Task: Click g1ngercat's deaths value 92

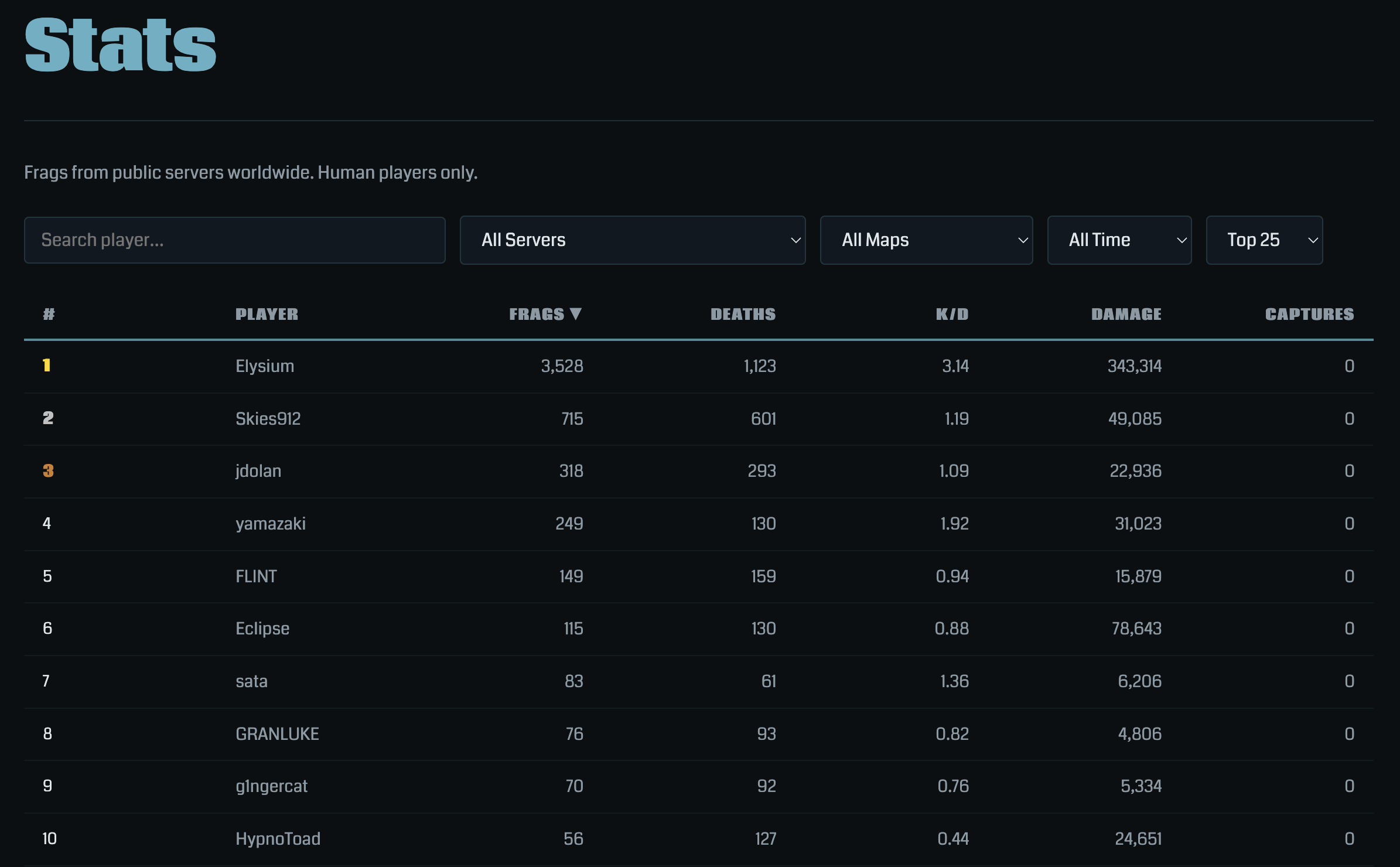Action: 767,786
